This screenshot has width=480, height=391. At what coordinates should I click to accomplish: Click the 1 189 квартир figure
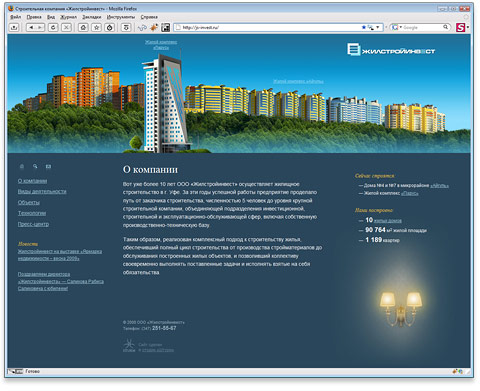[x=382, y=240]
